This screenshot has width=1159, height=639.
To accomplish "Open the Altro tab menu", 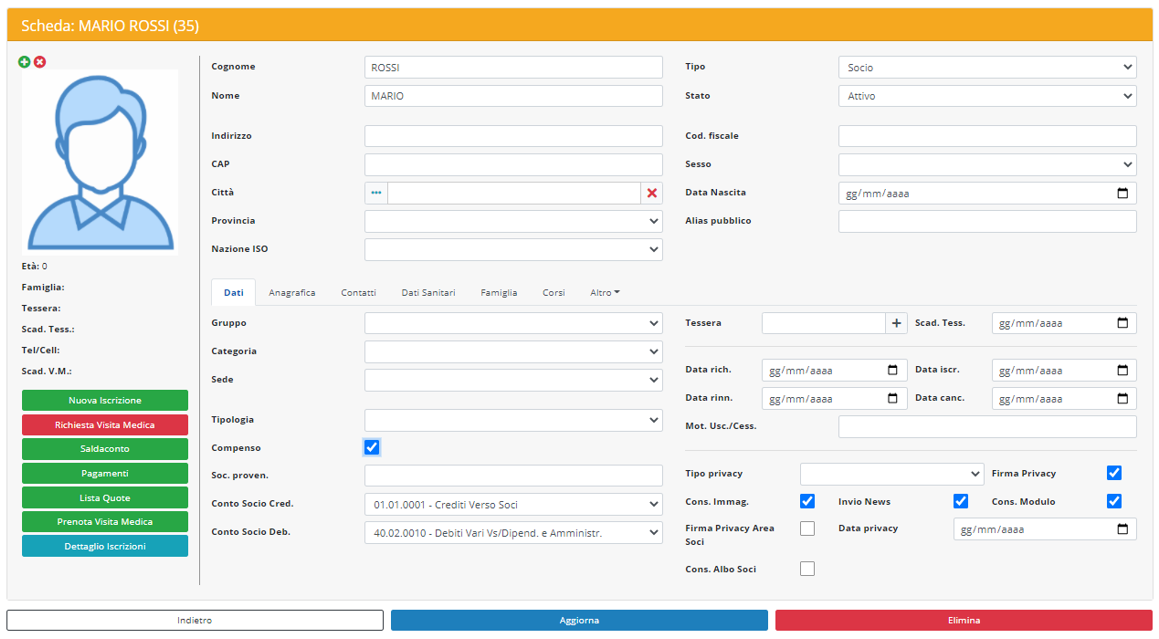I will click(x=604, y=293).
